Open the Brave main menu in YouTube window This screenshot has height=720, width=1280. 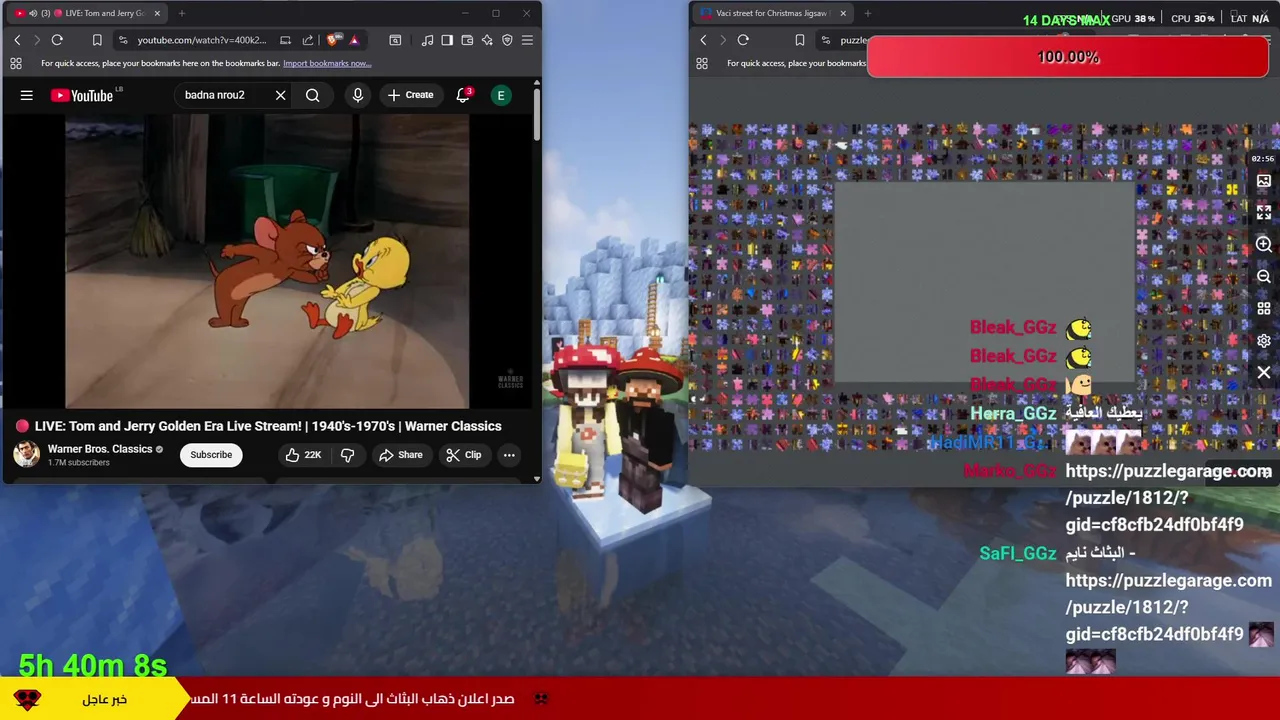coord(527,40)
